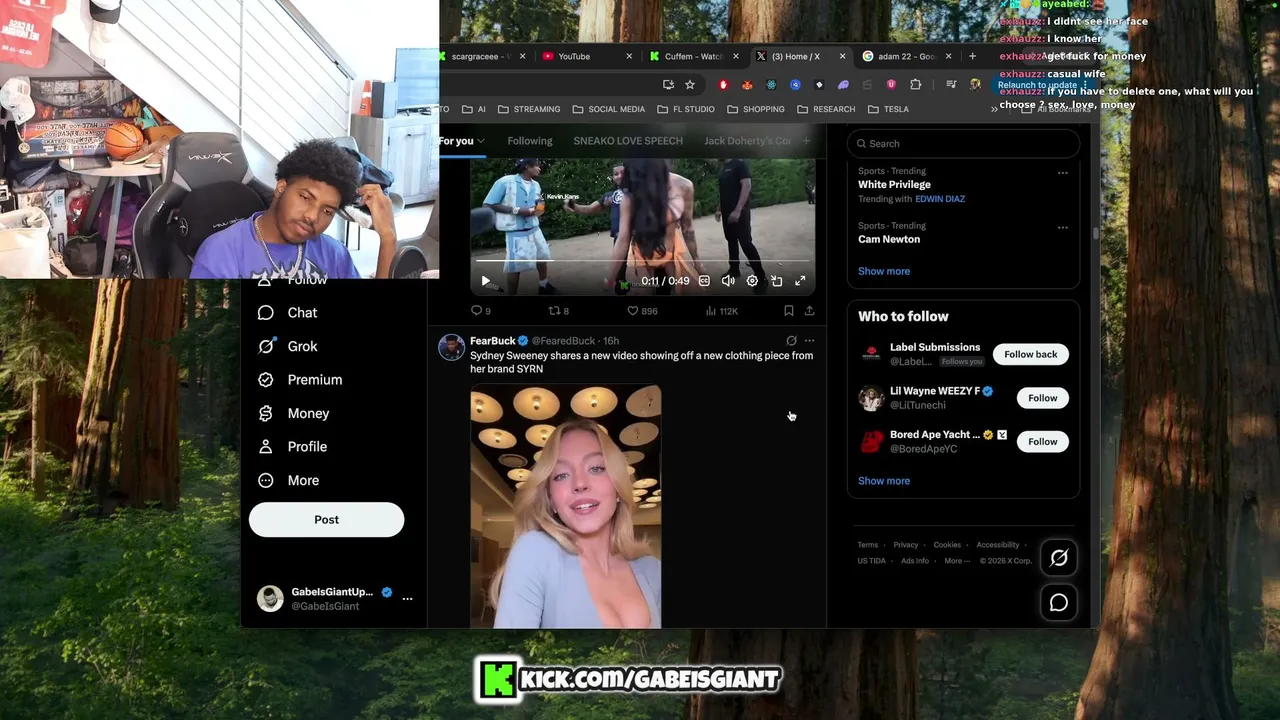The width and height of the screenshot is (1280, 720).
Task: Focus the X Search field
Action: coord(964,144)
